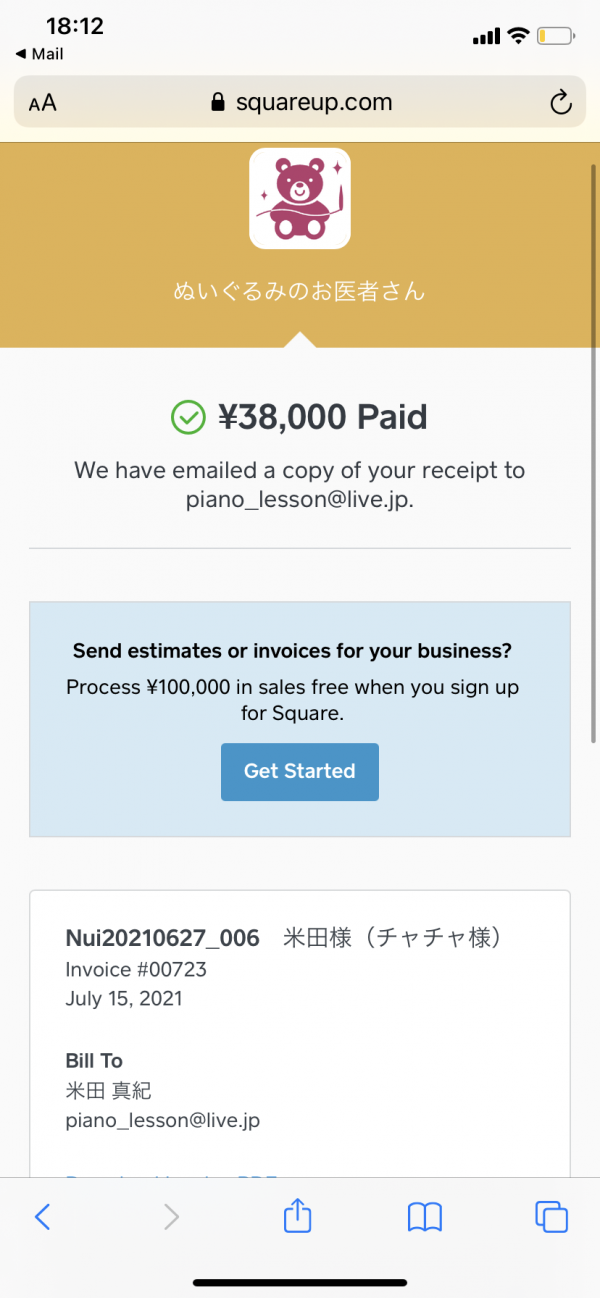Open the share sheet icon

tap(298, 1214)
